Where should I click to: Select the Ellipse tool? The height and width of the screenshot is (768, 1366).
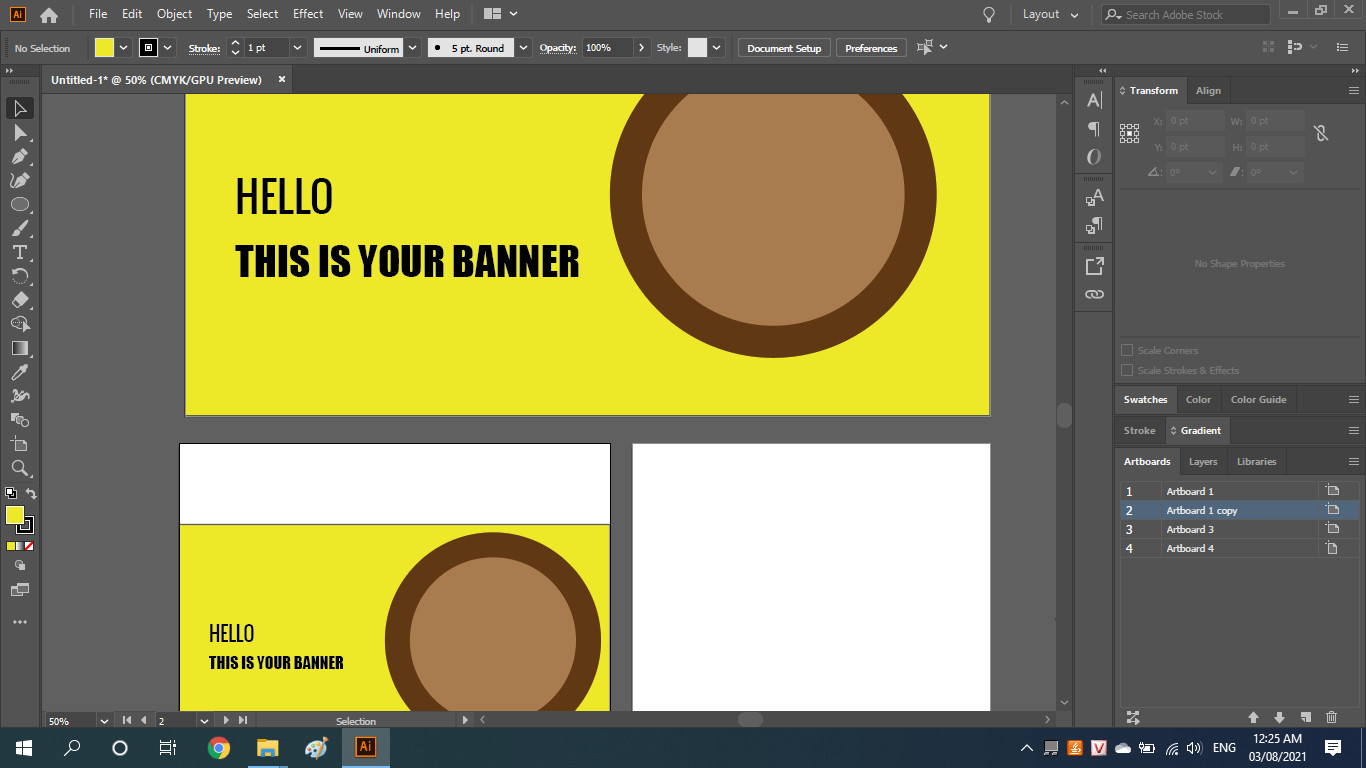pos(20,204)
